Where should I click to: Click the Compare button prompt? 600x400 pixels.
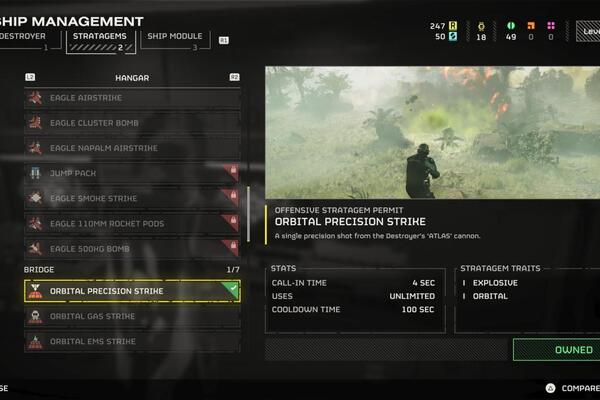coord(573,388)
